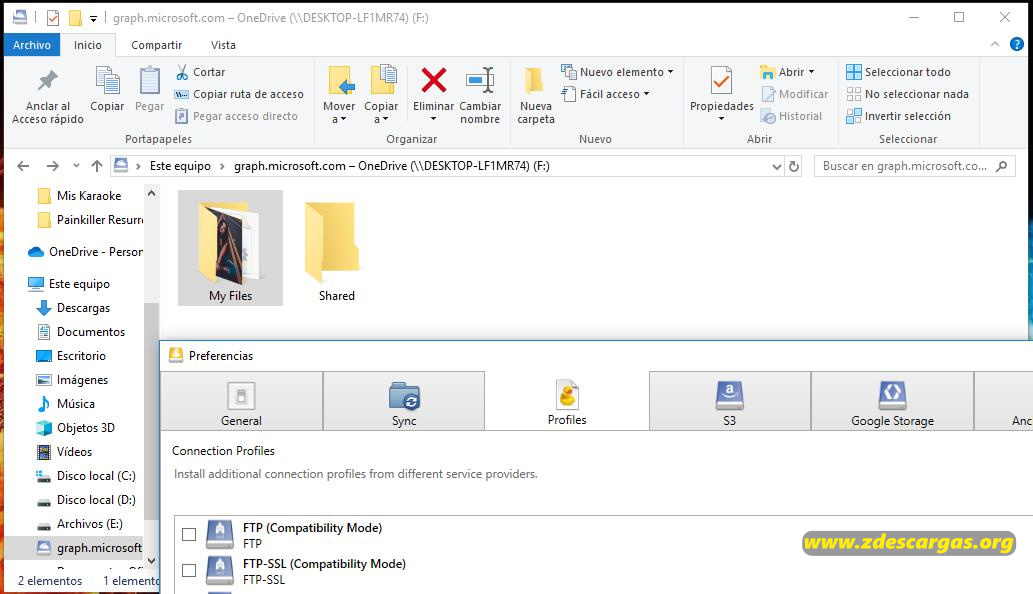Click Invertir selección
Viewport: 1033px width, 594px height.
[x=899, y=116]
